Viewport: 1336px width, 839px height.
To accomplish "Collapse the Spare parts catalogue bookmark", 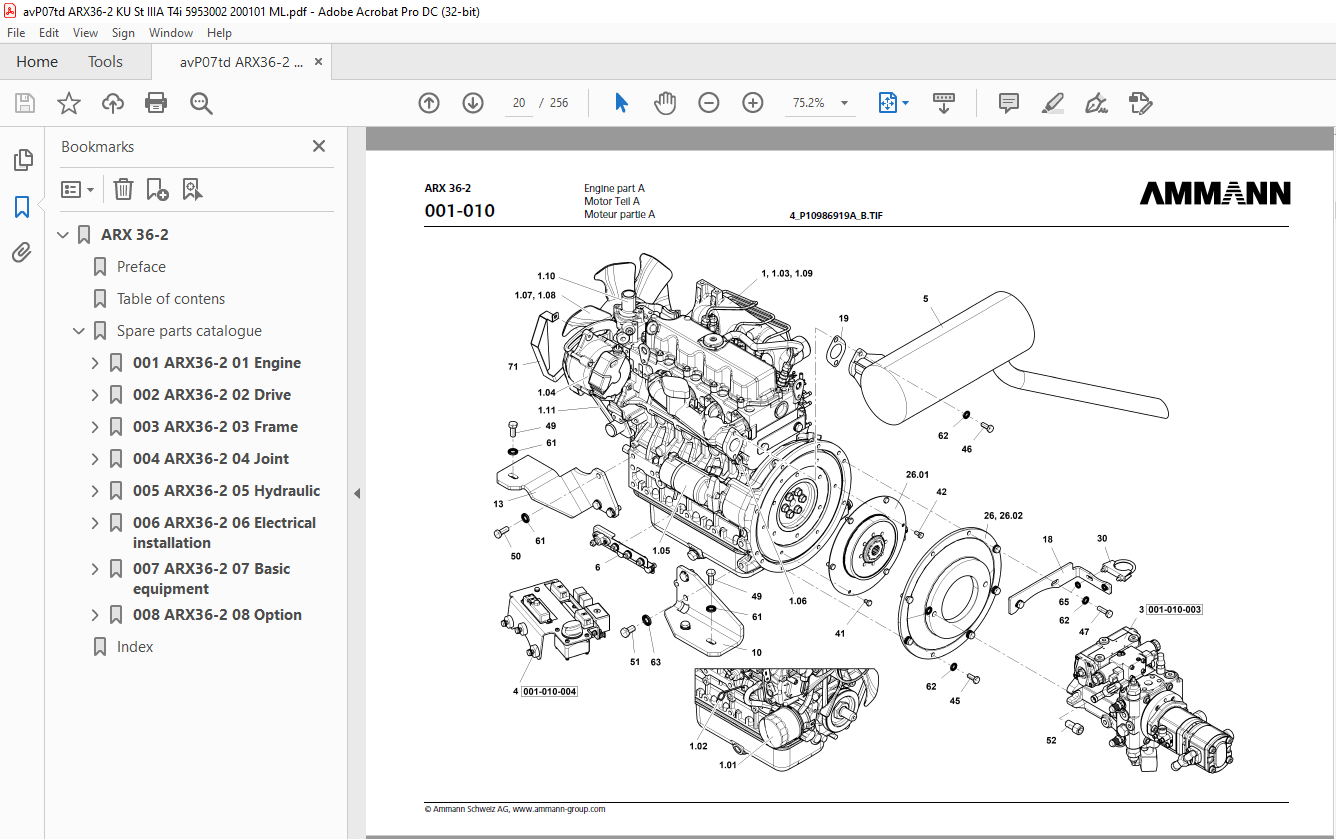I will click(79, 331).
